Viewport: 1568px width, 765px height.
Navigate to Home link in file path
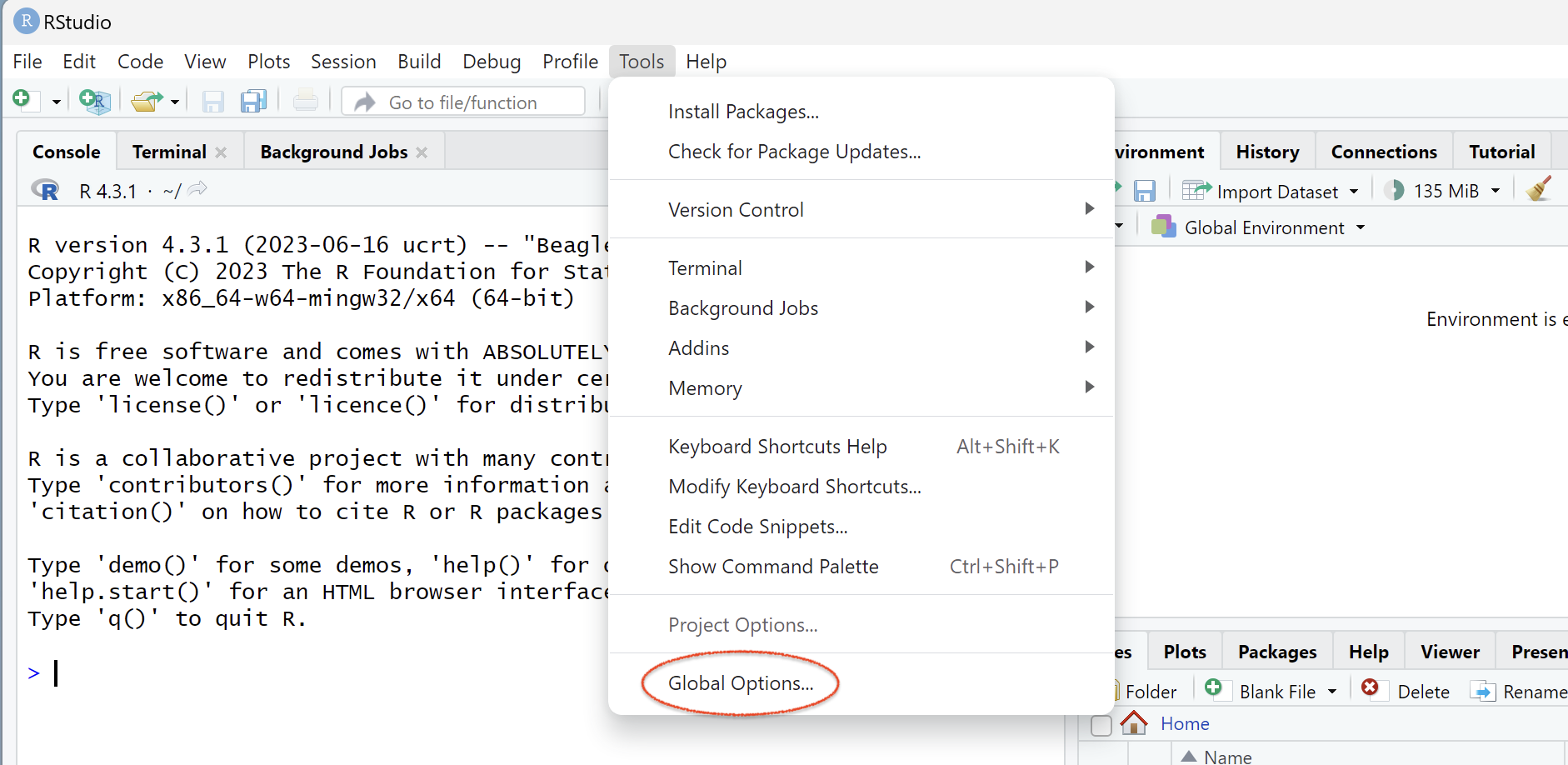tap(1185, 723)
